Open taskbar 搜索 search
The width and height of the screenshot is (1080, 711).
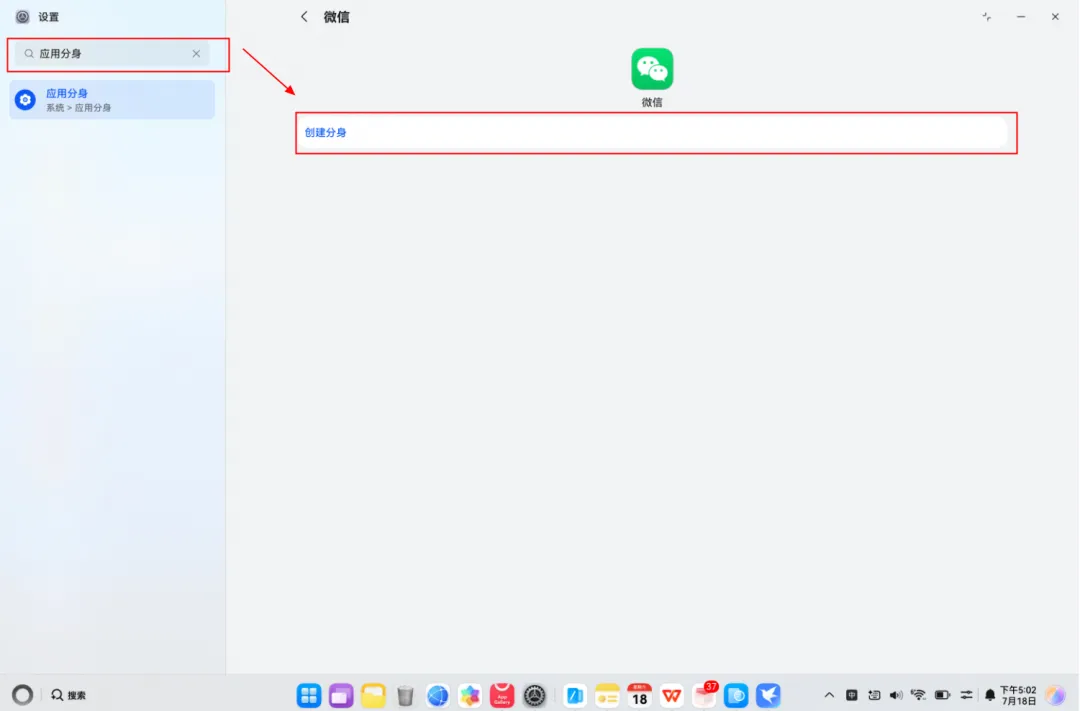[68, 695]
